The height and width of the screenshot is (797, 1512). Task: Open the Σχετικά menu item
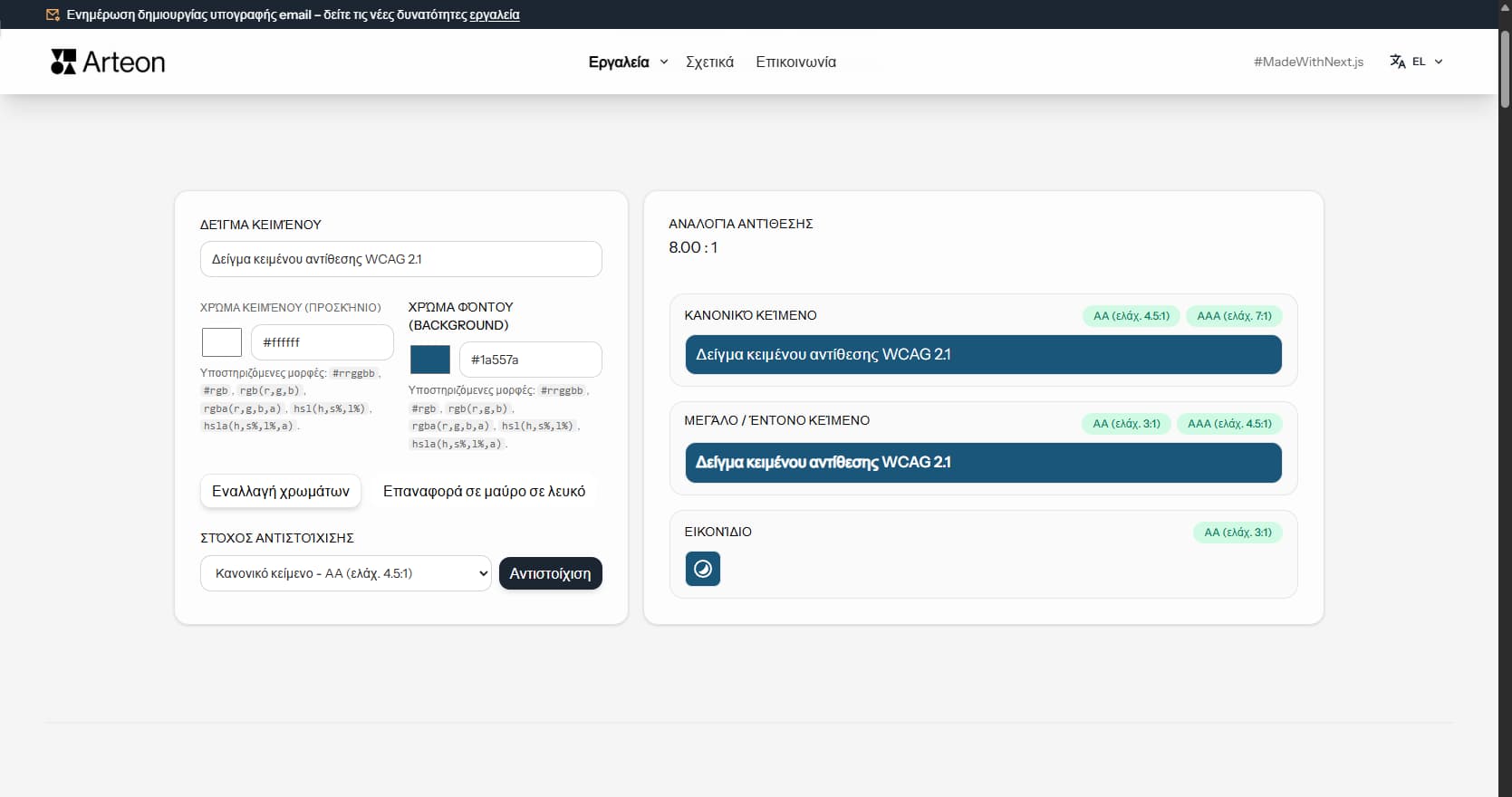point(709,62)
